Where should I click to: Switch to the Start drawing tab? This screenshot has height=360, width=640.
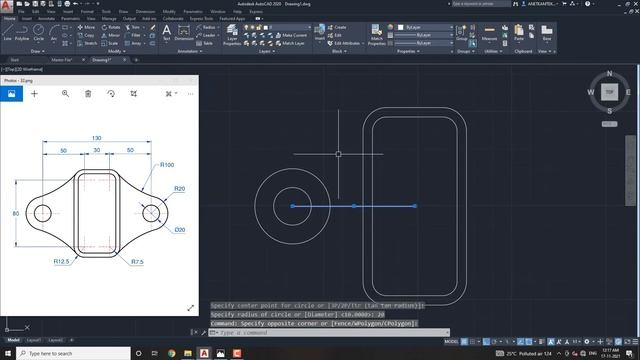pos(15,60)
